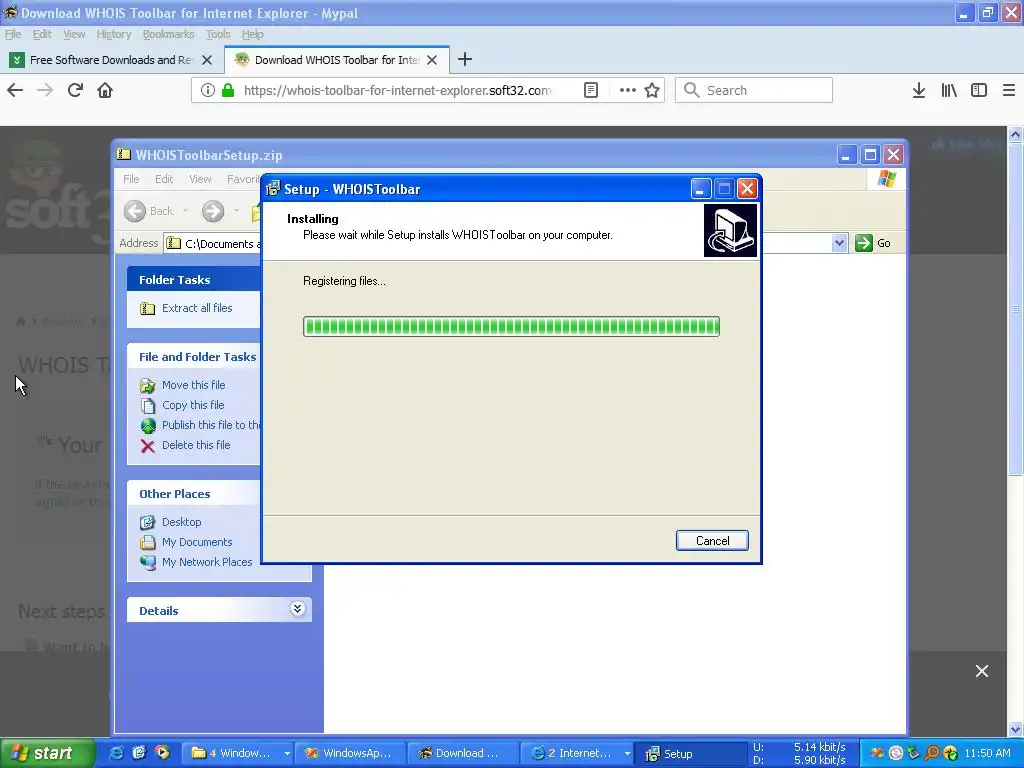Click the red Delete this file icon
Screen dimensions: 1024x768
point(148,446)
